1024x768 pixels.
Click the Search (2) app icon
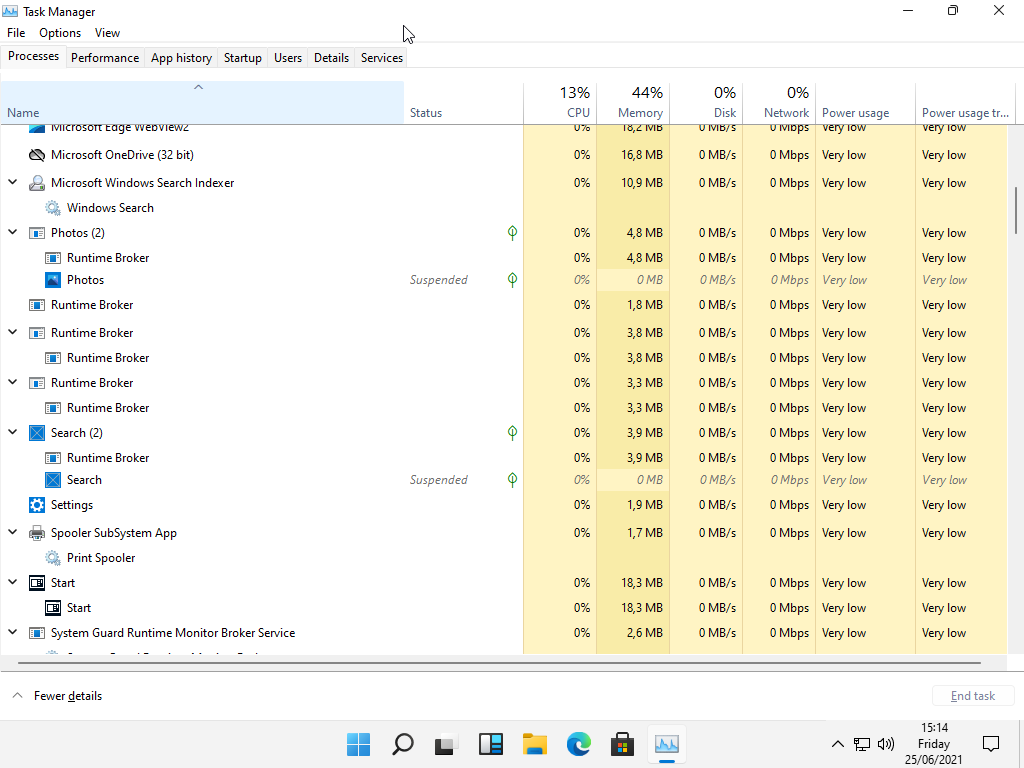pyautogui.click(x=37, y=433)
